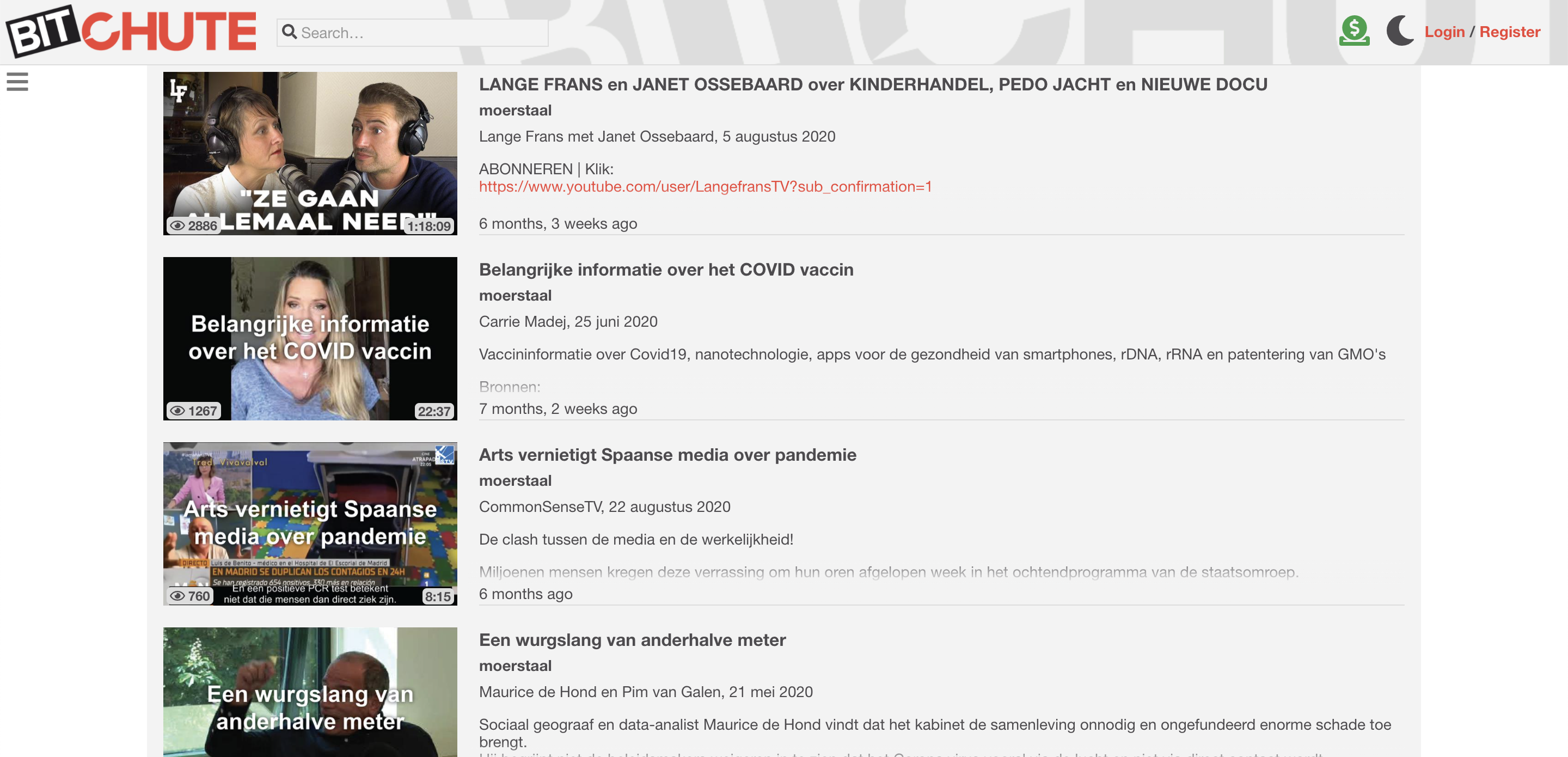The width and height of the screenshot is (1568, 757).
Task: Open the Een wurgslang van anderhalve meter thumbnail
Action: pos(310,692)
